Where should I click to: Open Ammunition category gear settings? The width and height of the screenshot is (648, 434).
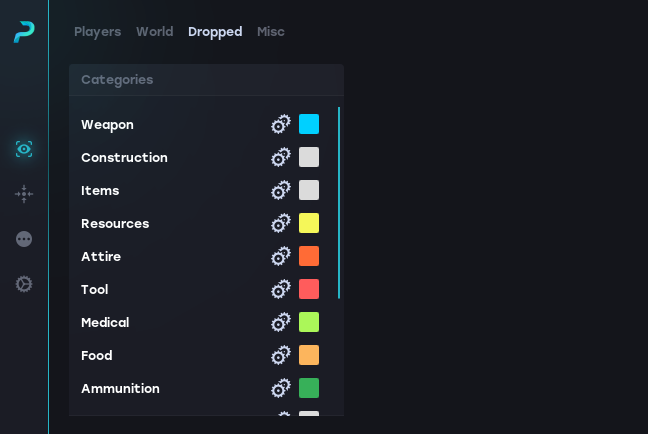[281, 389]
